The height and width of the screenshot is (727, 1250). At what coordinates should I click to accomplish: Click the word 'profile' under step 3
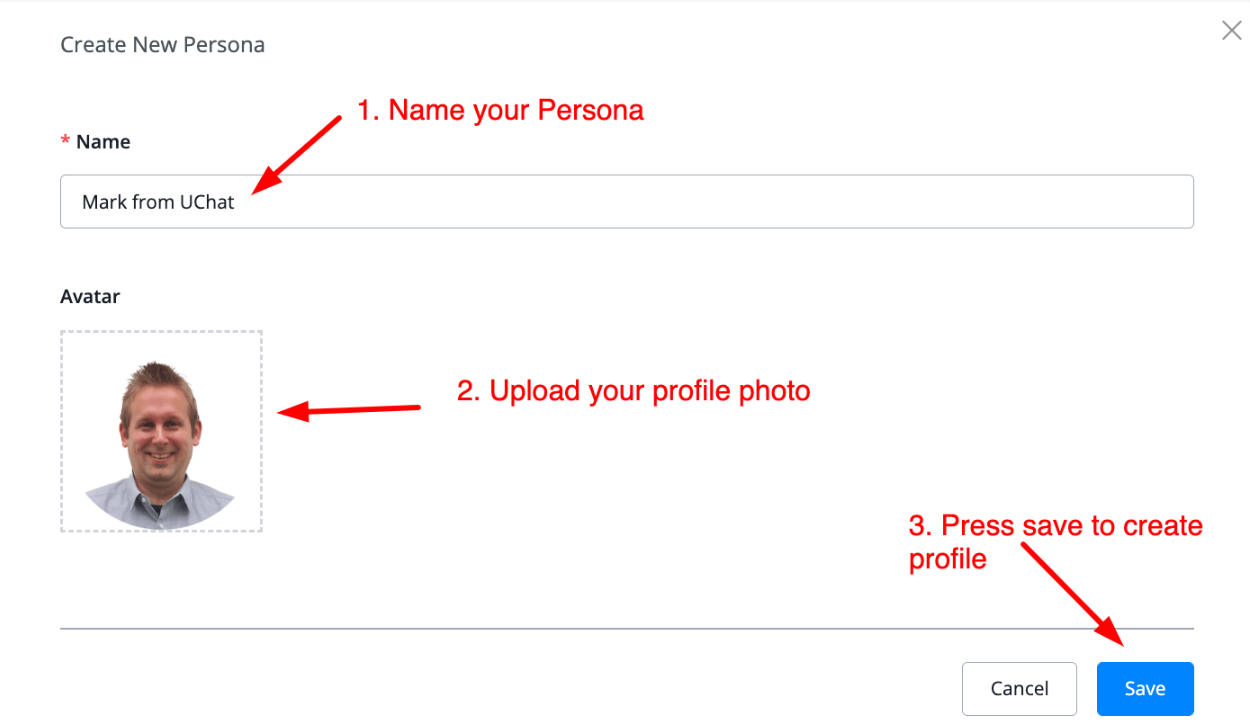(947, 559)
